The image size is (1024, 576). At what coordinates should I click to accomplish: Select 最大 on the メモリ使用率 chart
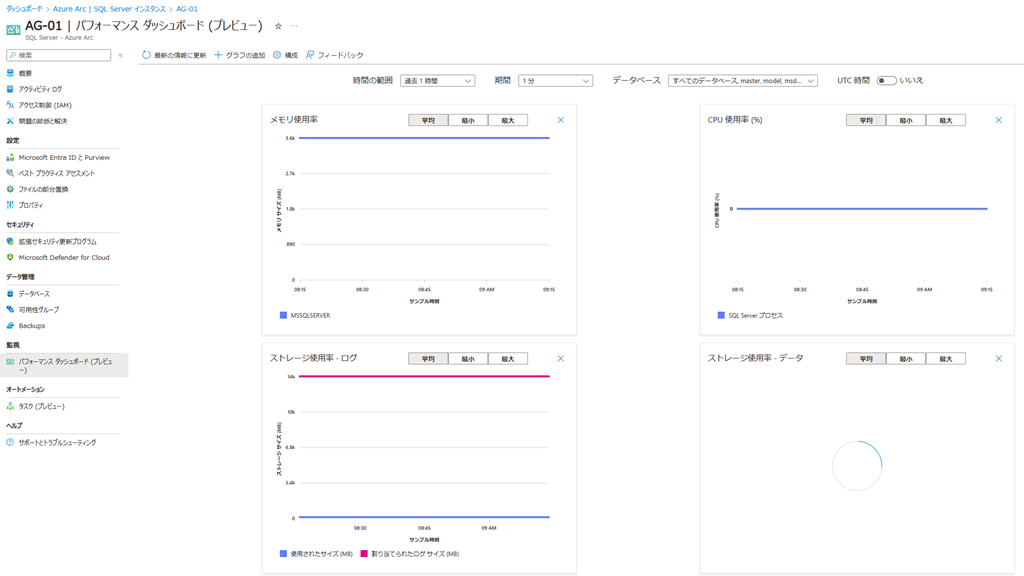(x=508, y=120)
